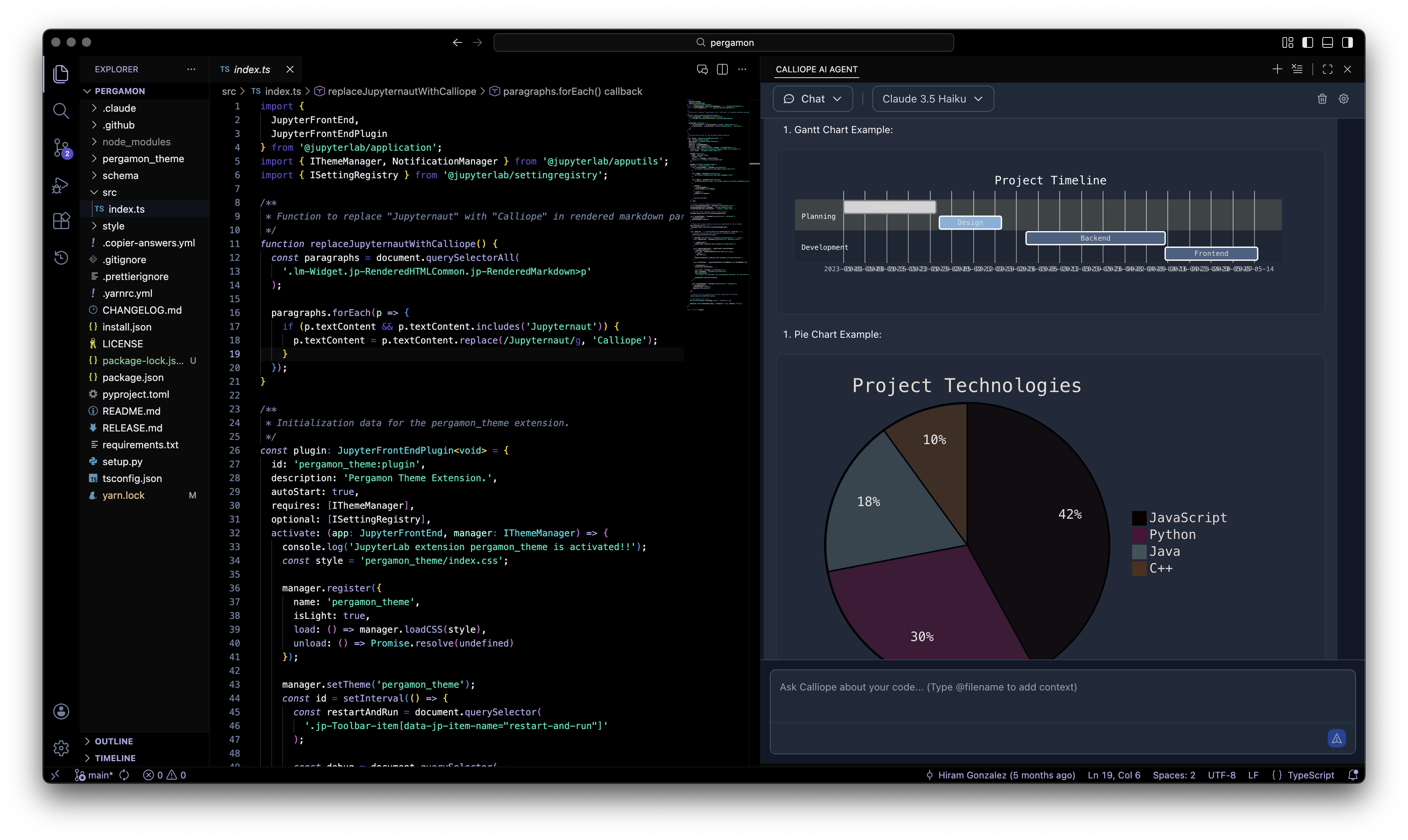Change UTF-8 encoding in status bar
The image size is (1408, 840).
[1221, 775]
